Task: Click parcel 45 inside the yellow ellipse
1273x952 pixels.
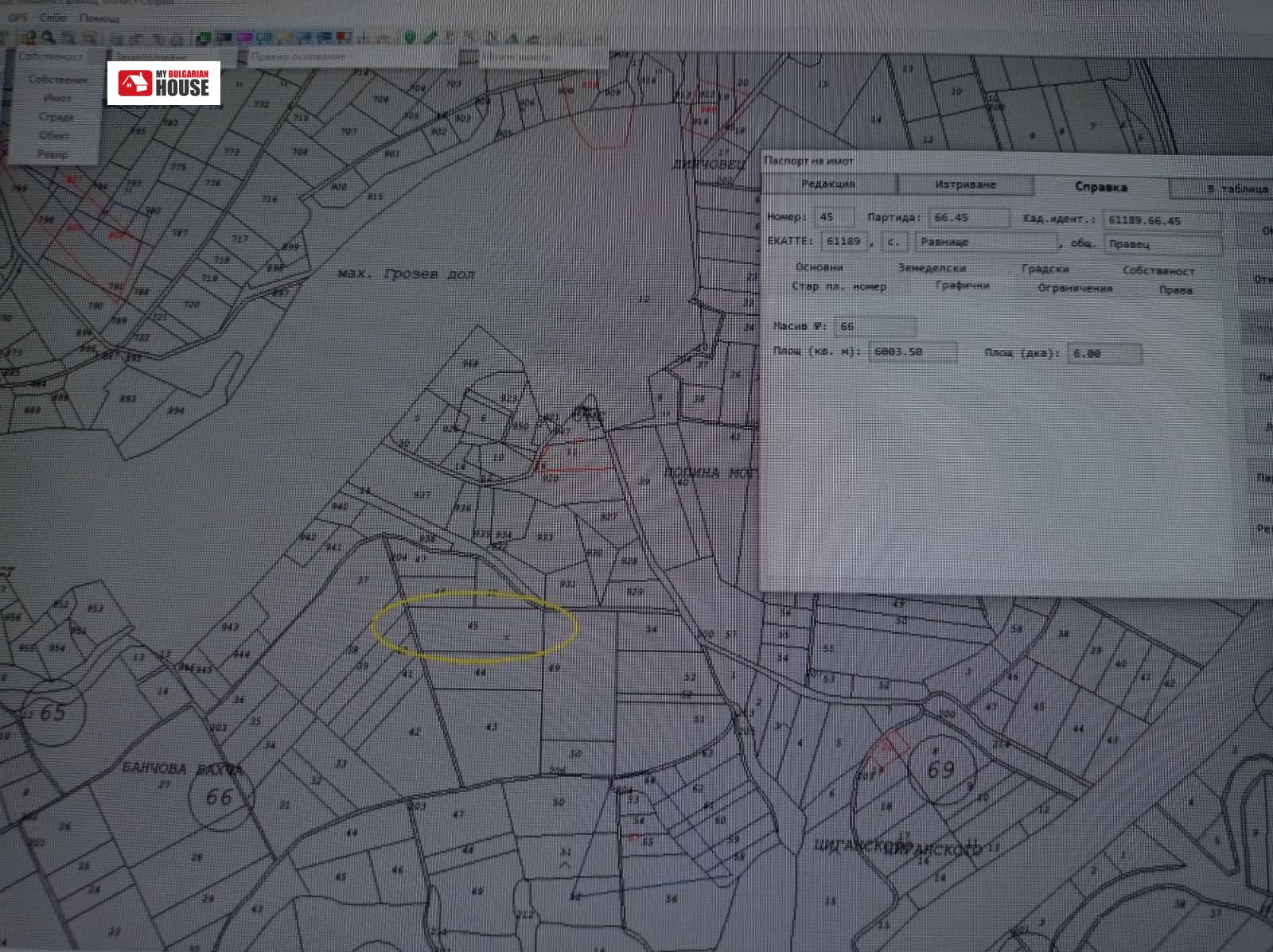Action: click(473, 626)
